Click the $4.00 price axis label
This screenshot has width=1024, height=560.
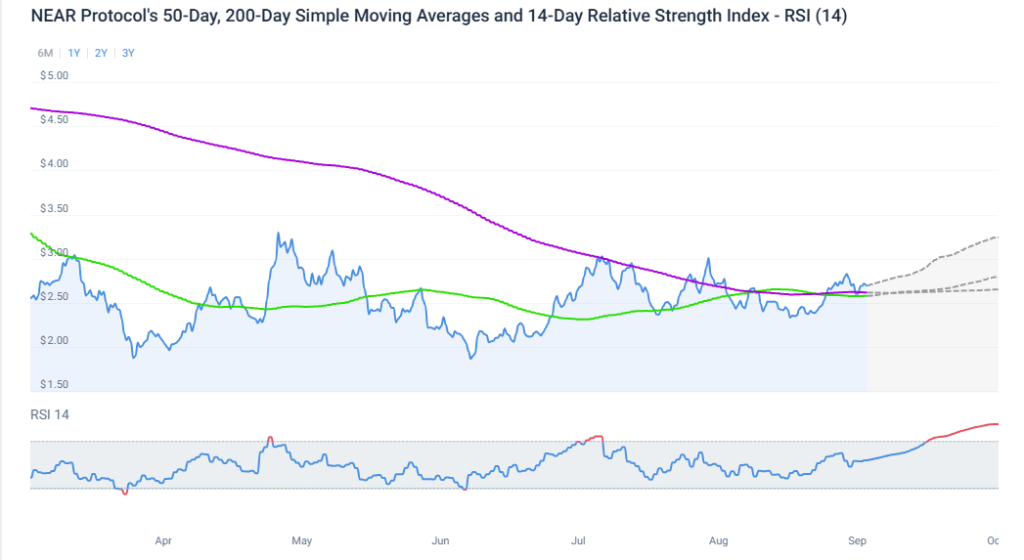pos(54,164)
